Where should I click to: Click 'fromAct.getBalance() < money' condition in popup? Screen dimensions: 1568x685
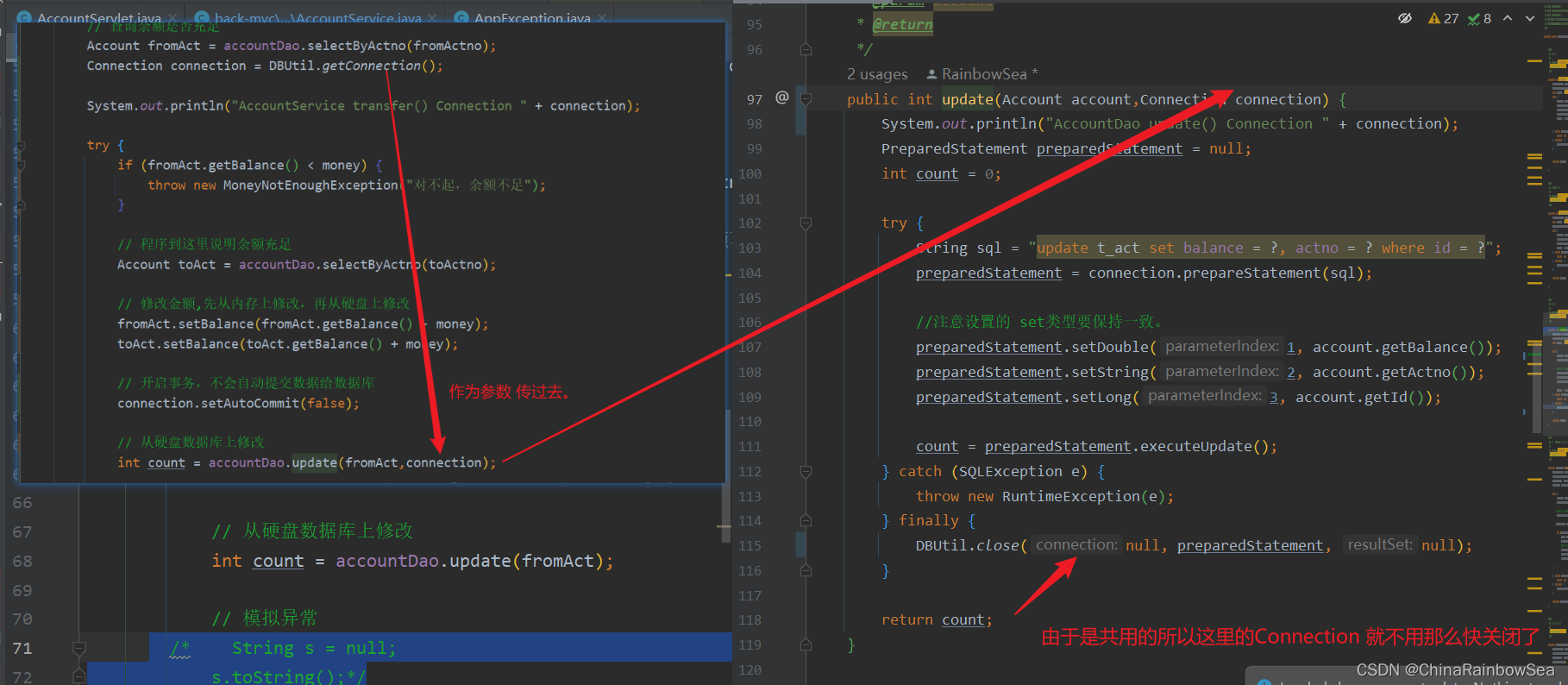(254, 166)
